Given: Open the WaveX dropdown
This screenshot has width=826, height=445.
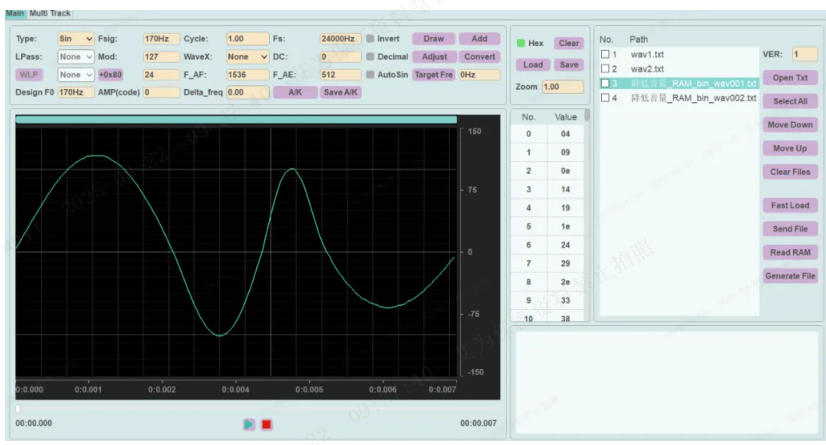Looking at the screenshot, I should click(247, 57).
